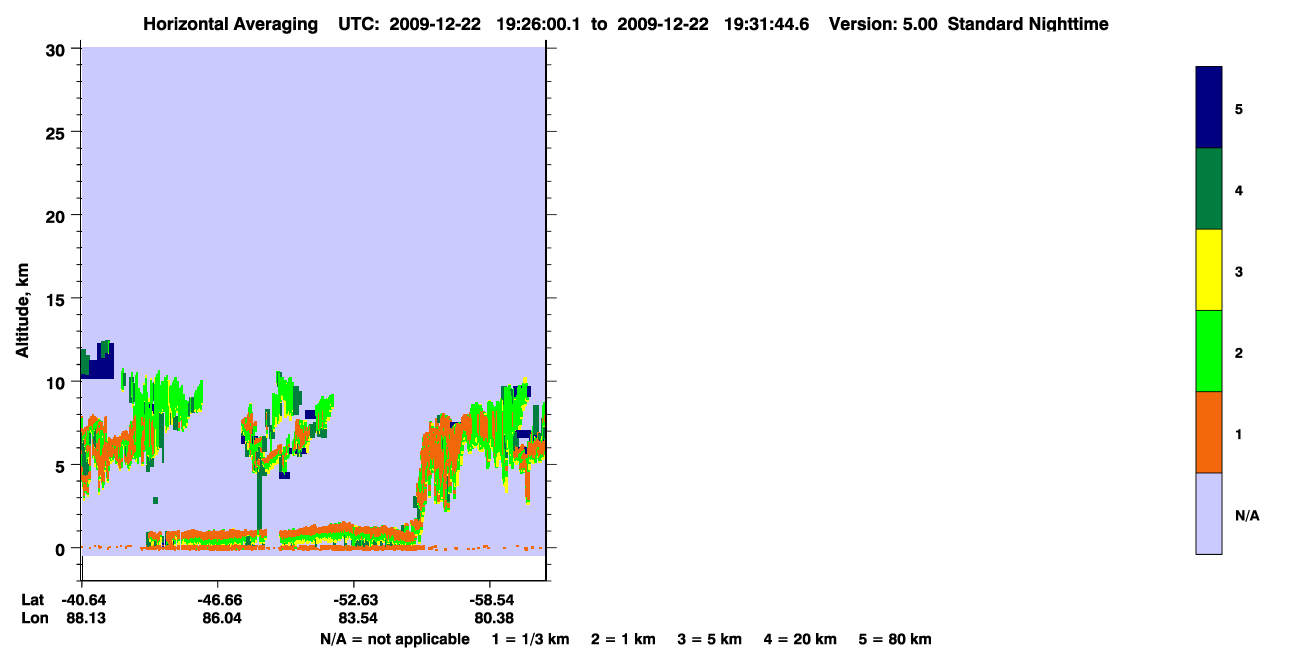Click the longitude value 88.13
This screenshot has width=1300, height=667.
point(86,619)
